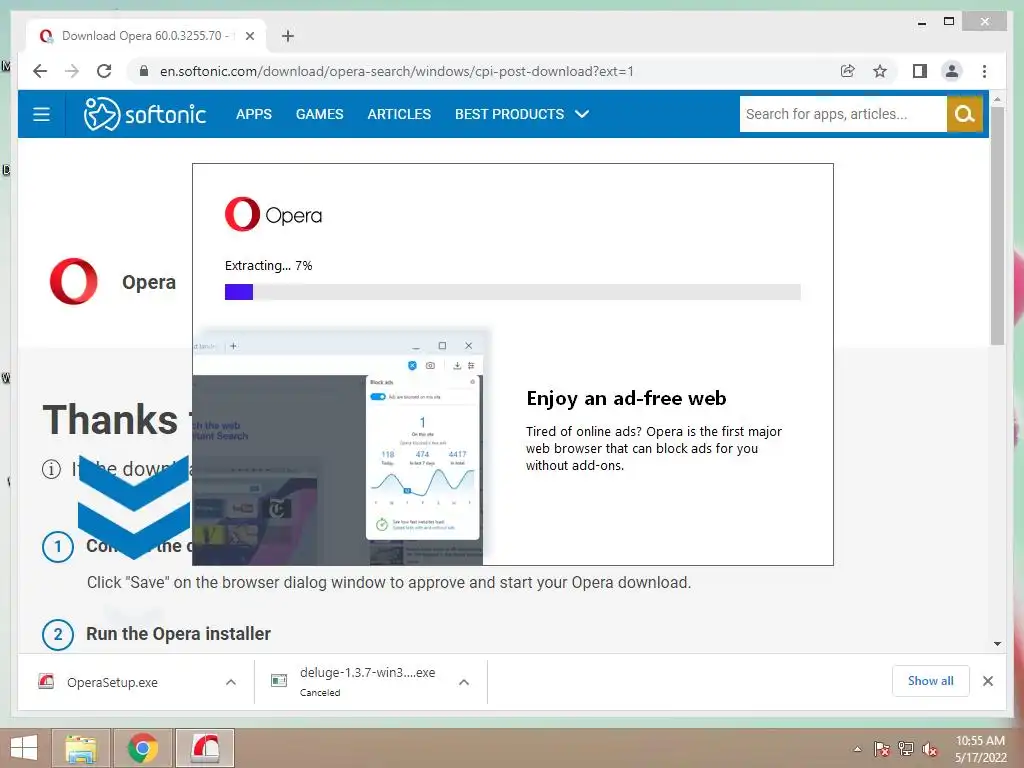1024x768 pixels.
Task: Click the Click Save instruction text
Action: click(x=389, y=583)
